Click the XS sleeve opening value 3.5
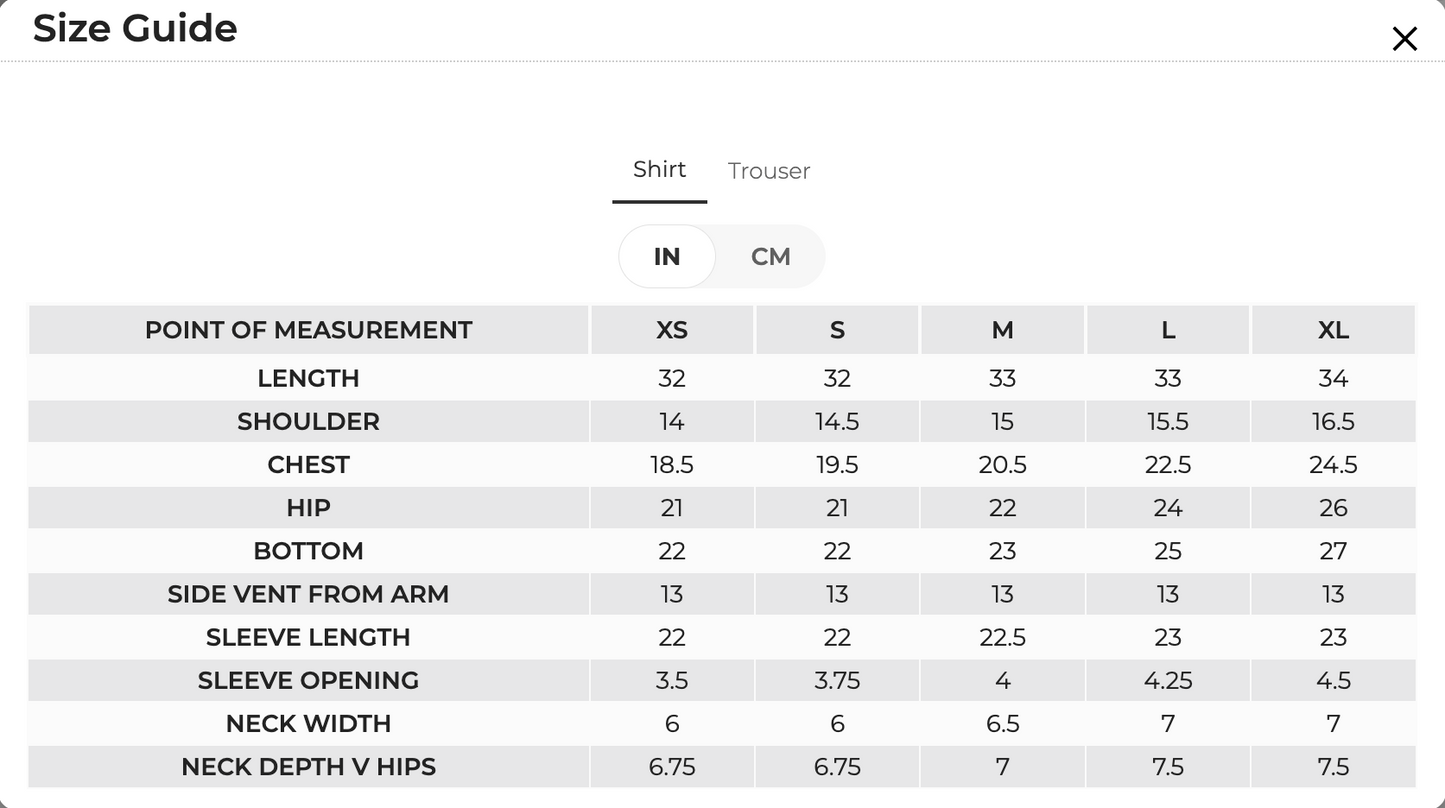Screen dimensions: 1445x808 pyautogui.click(x=672, y=681)
